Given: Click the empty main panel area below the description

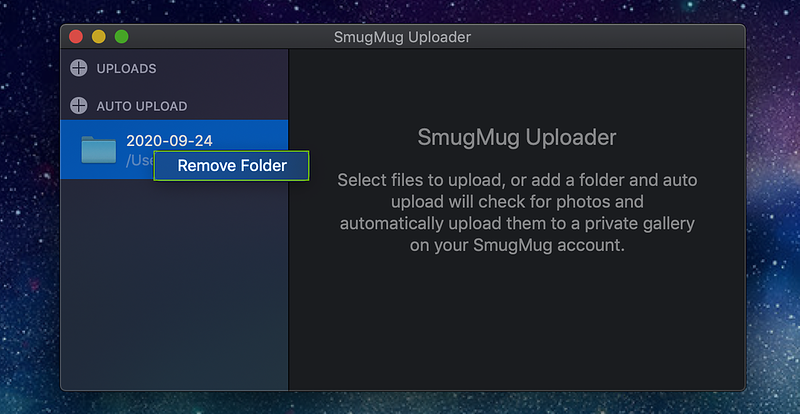Looking at the screenshot, I should (517, 322).
